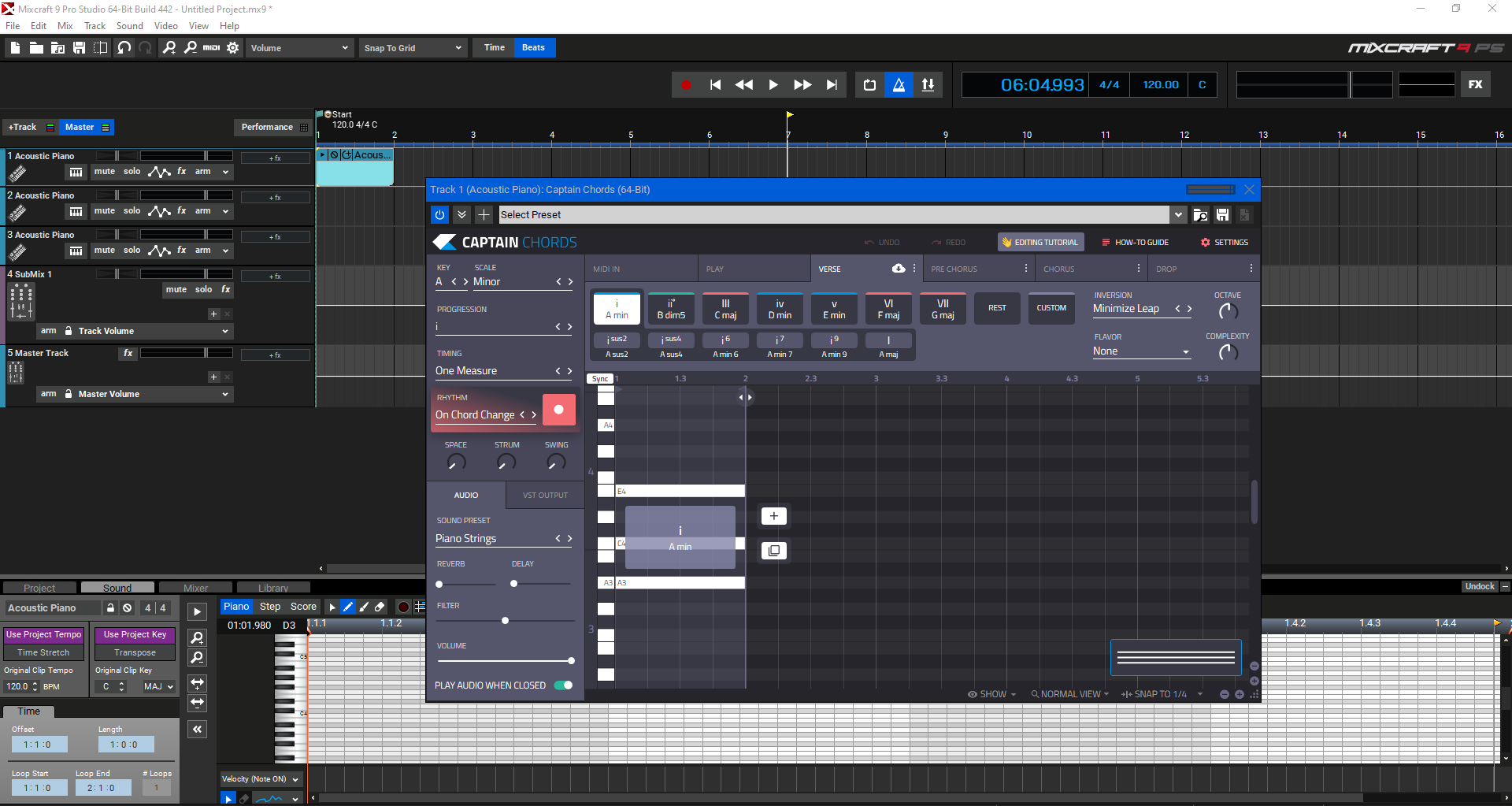This screenshot has height=806, width=1512.
Task: Open the Volume automation dropdown in the toolbar
Action: 298,48
